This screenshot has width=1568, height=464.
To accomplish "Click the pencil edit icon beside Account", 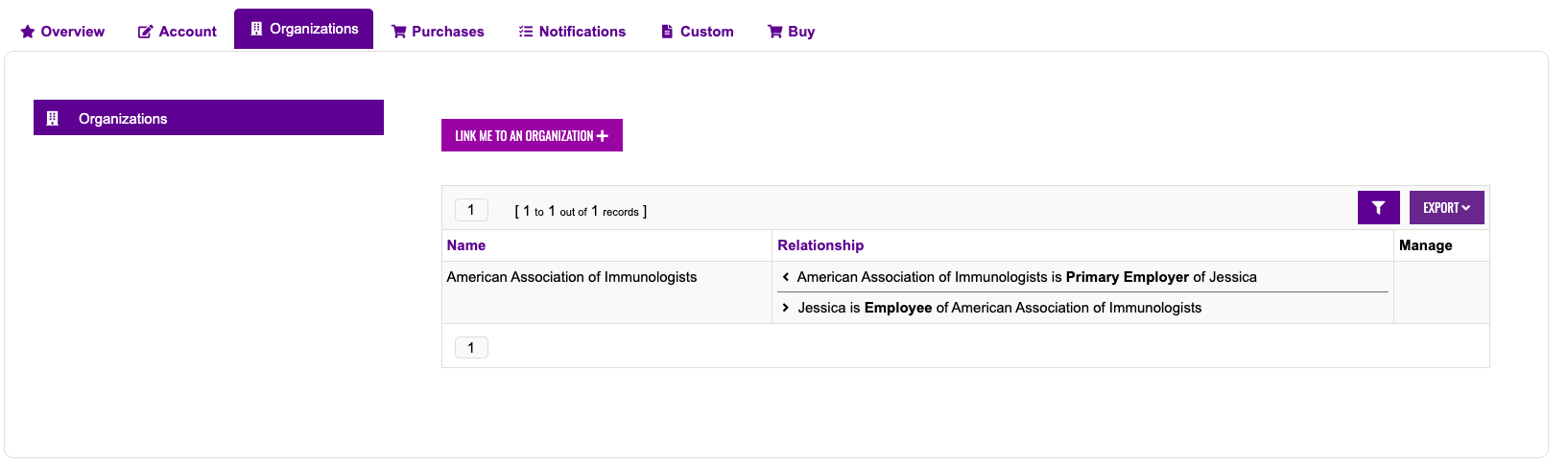I will [x=146, y=32].
